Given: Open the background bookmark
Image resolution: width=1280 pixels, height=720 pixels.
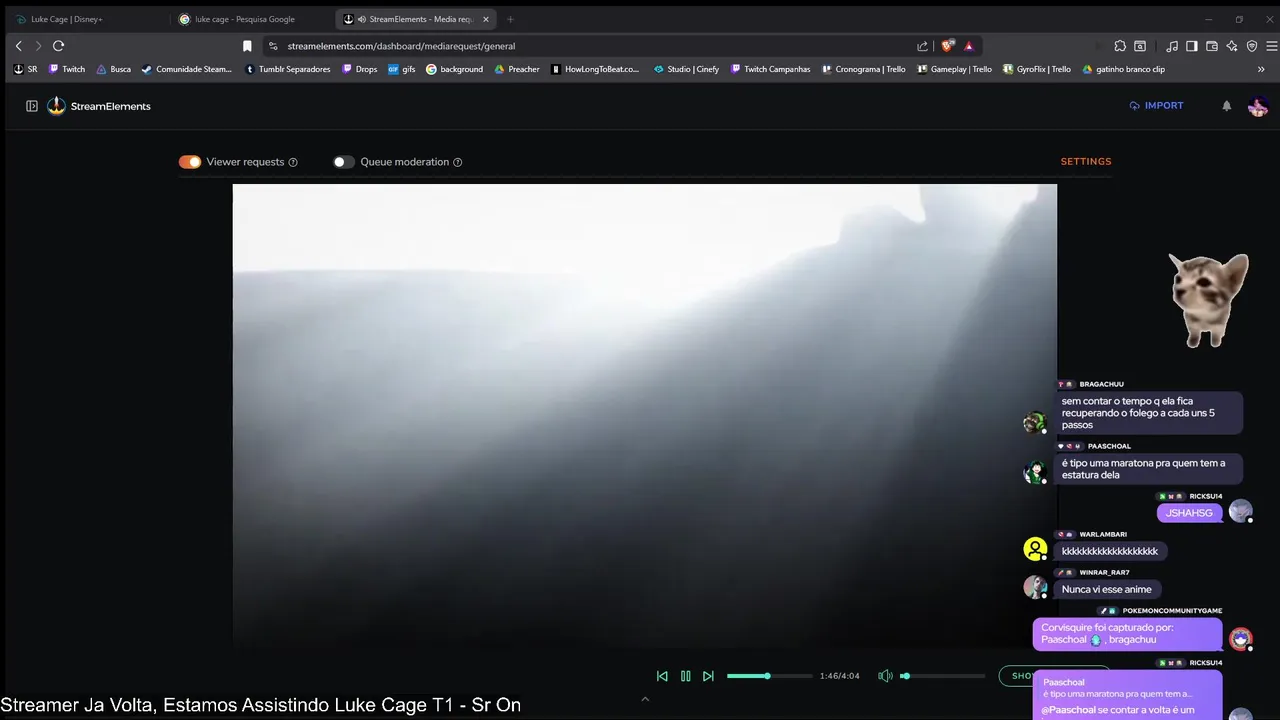Looking at the screenshot, I should [454, 69].
